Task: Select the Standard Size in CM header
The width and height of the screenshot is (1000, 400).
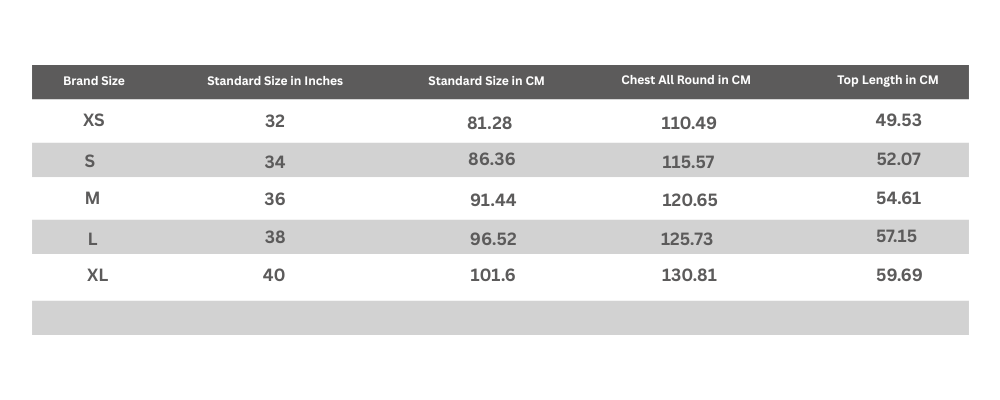Action: 486,81
